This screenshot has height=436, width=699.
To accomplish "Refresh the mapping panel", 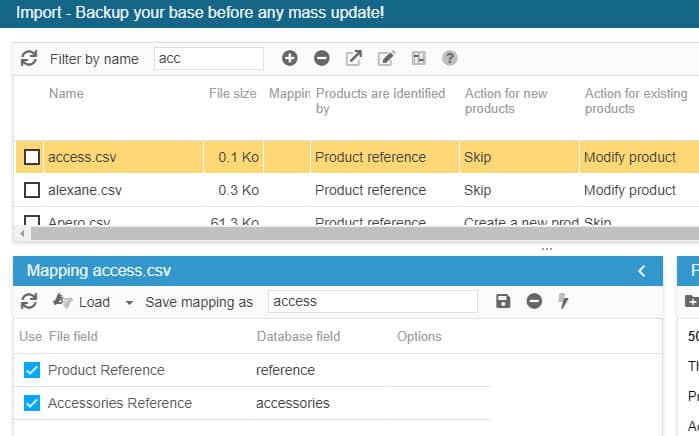I will tap(29, 301).
